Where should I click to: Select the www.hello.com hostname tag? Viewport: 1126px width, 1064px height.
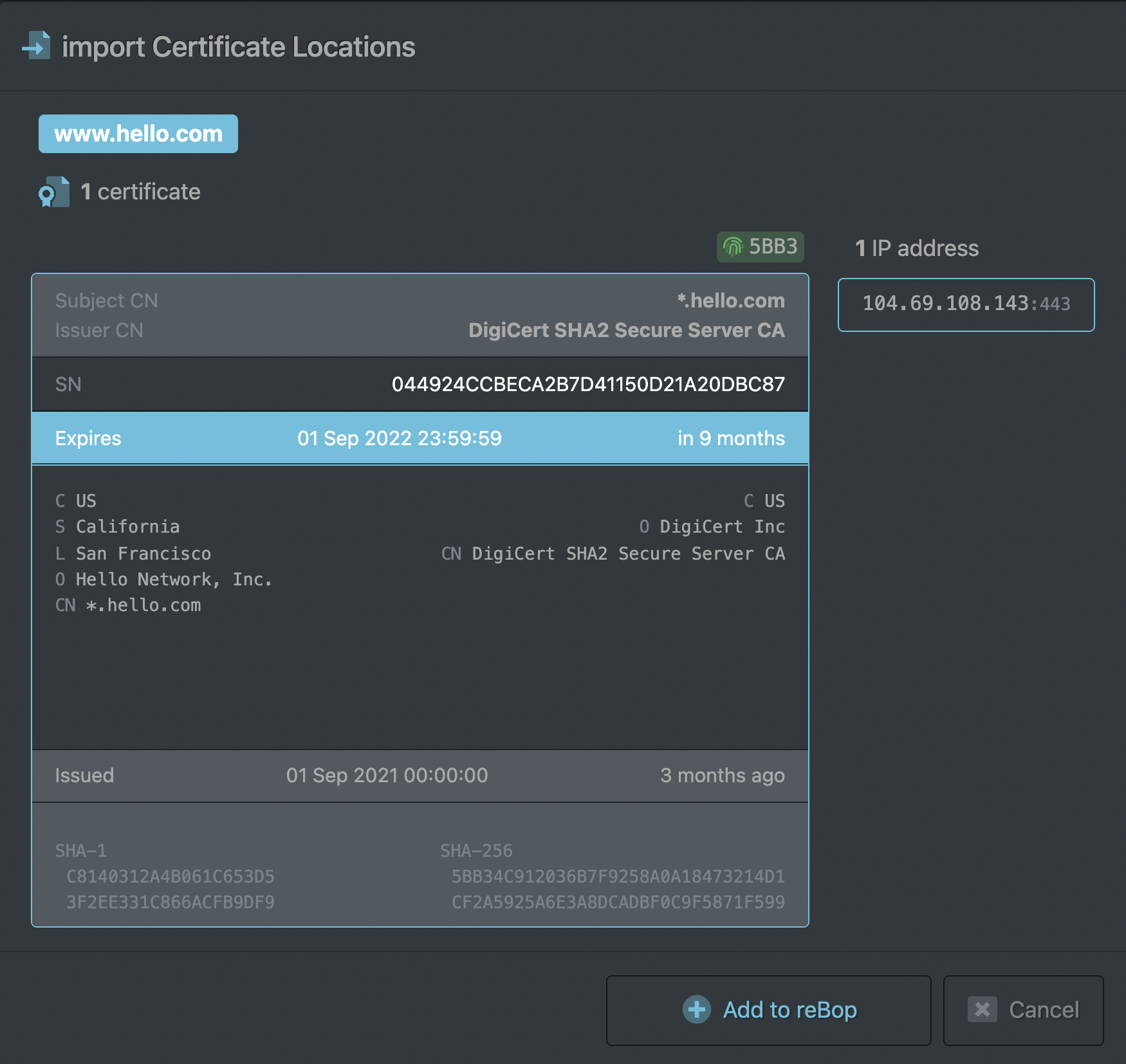pos(138,133)
